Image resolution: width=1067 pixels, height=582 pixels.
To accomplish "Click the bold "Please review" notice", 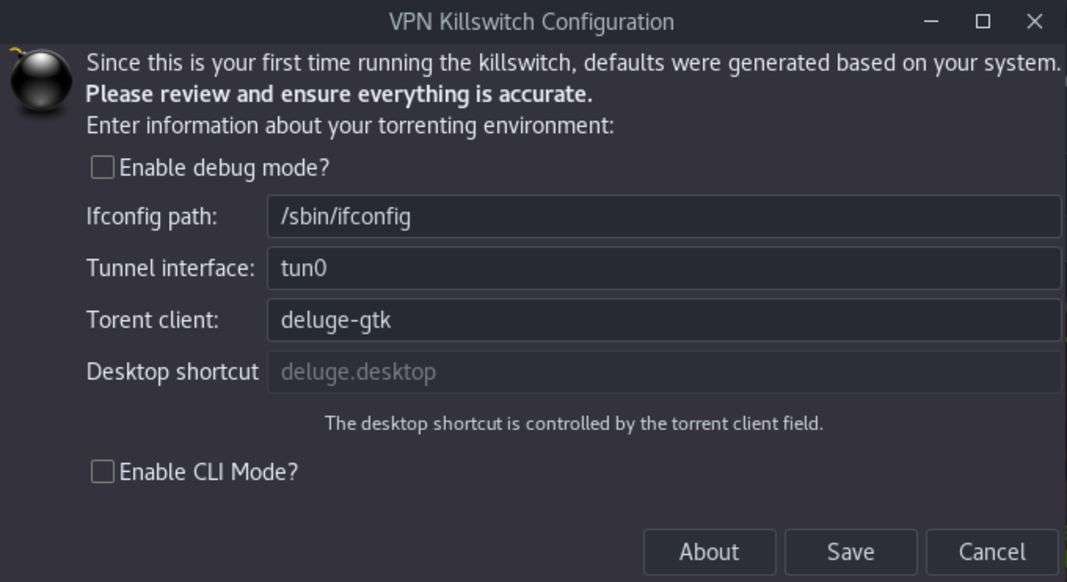I will point(339,95).
